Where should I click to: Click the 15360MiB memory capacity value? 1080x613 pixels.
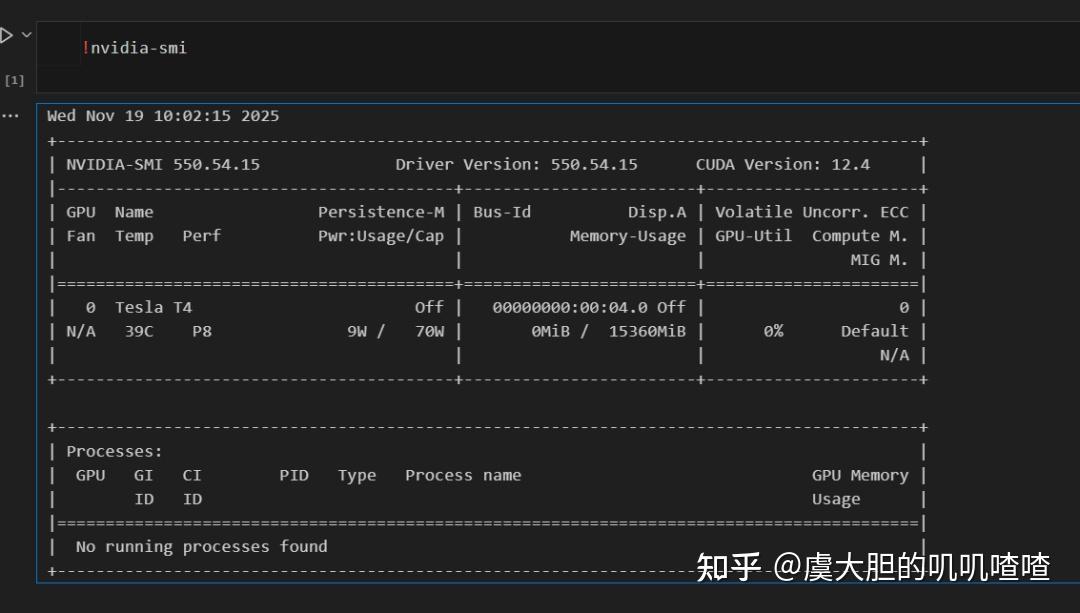coord(646,331)
